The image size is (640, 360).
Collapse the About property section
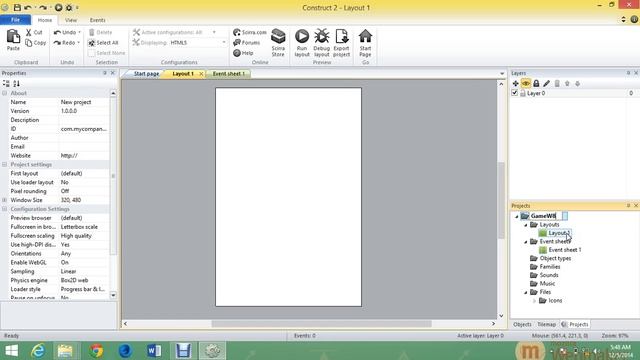click(4, 93)
